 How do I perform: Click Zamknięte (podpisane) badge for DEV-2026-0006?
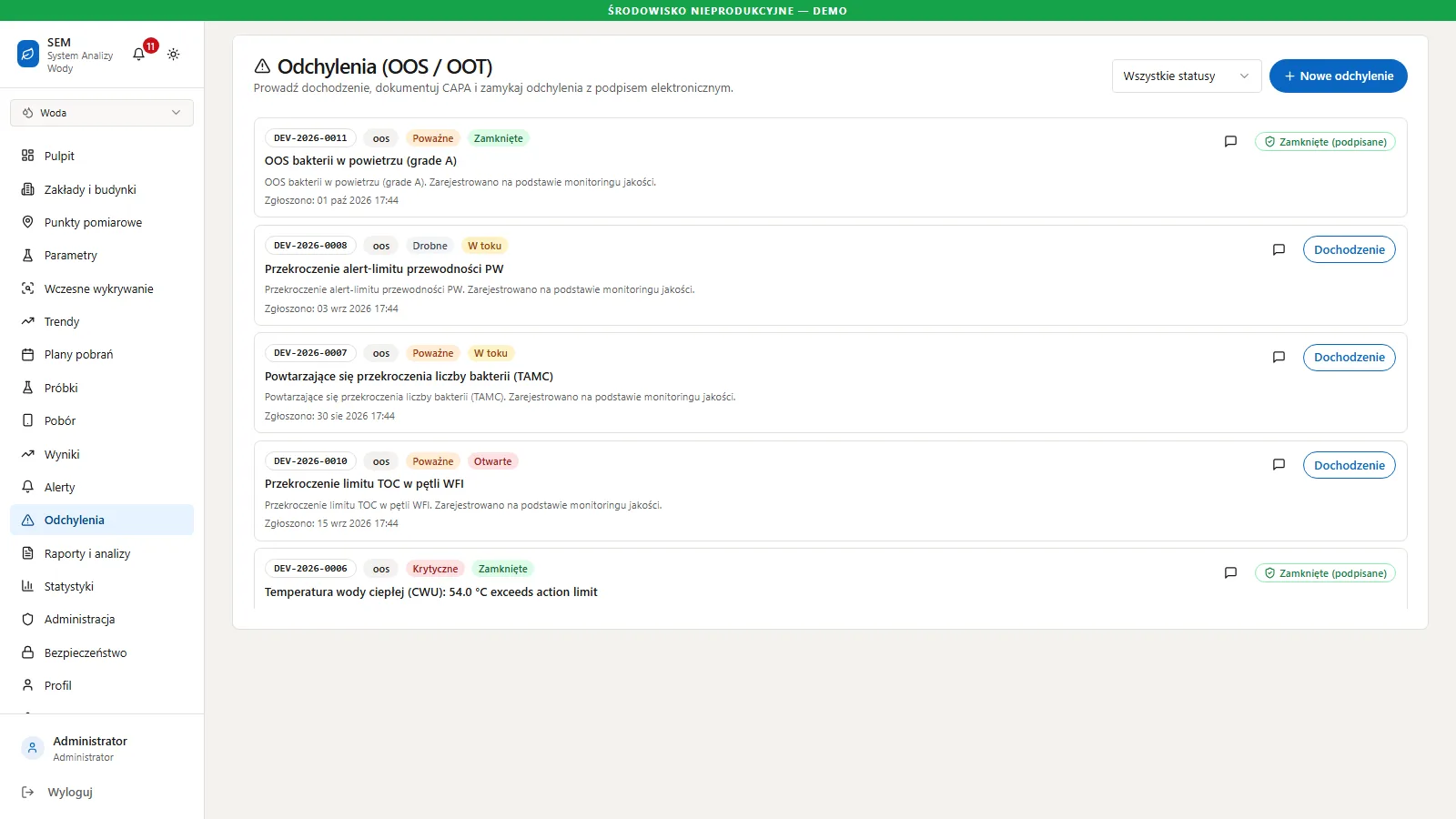(x=1325, y=573)
